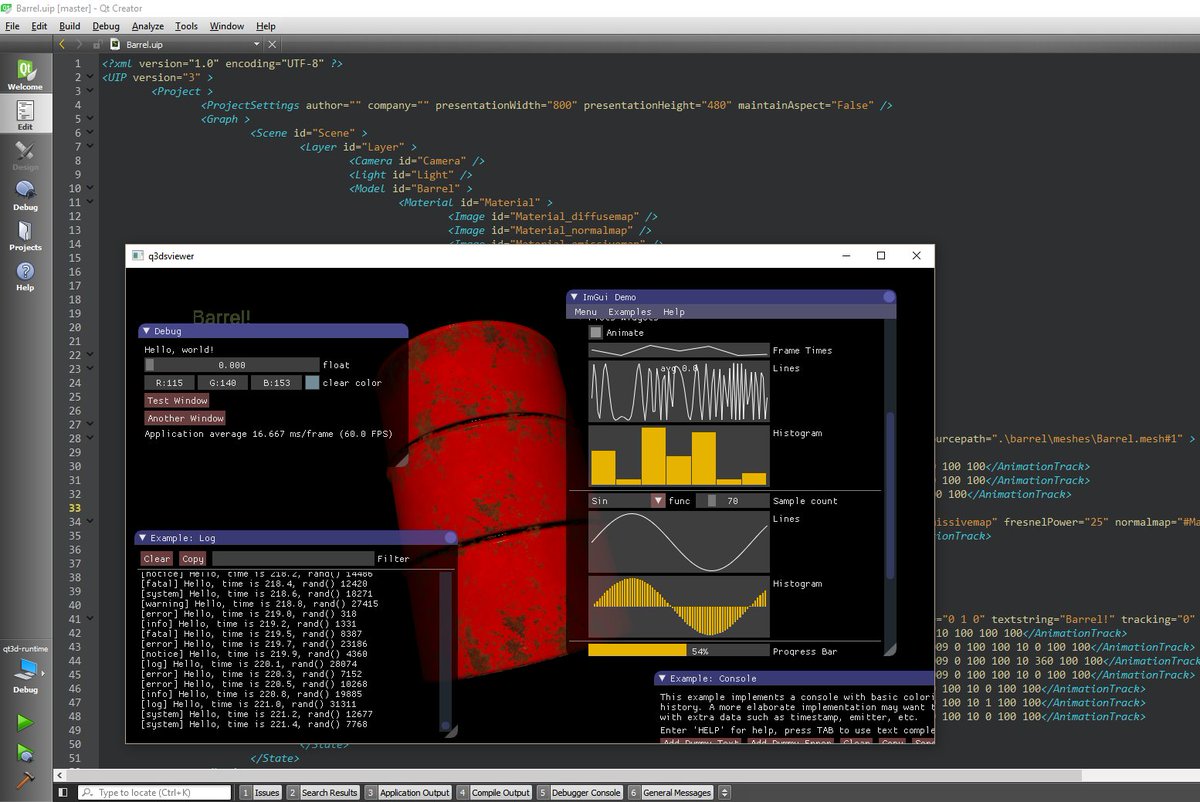This screenshot has height=802, width=1200.
Task: Click the R:115 color component field
Action: 170,382
